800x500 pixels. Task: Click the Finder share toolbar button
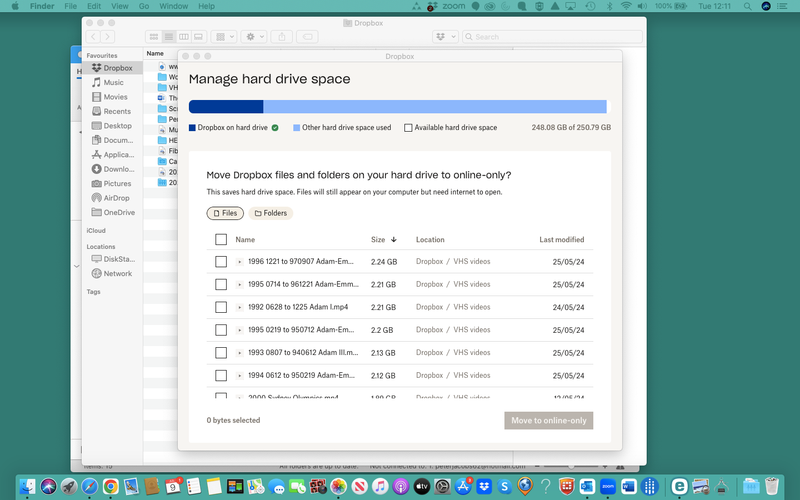tap(281, 37)
